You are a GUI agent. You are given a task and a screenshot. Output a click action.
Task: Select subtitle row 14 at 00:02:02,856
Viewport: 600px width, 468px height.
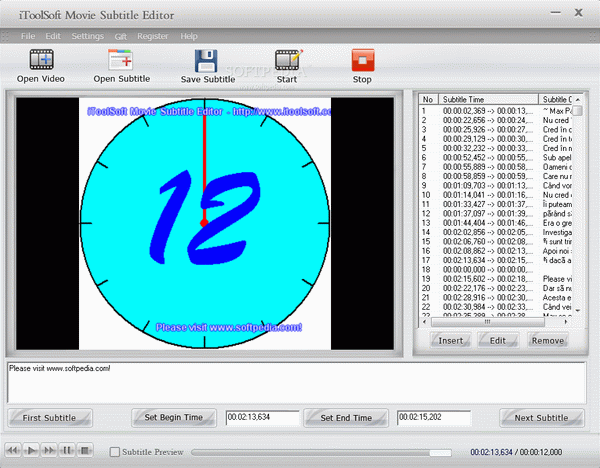tap(496, 232)
